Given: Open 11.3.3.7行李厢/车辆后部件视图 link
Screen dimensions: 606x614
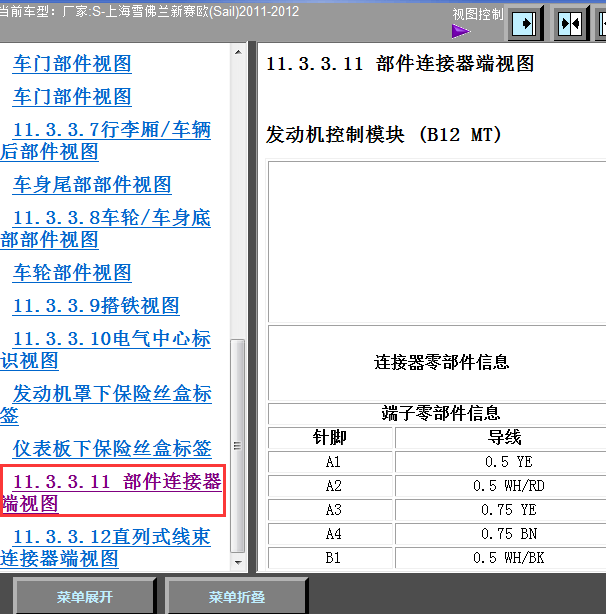Looking at the screenshot, I should click(x=106, y=141).
